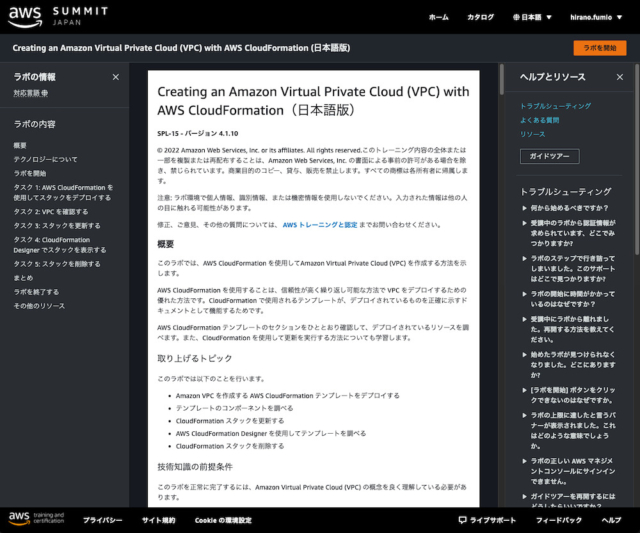This screenshot has height=533, width=640.
Task: Expand ラボの正しい AWS マネジメントコンソール question
Action: pyautogui.click(x=569, y=471)
